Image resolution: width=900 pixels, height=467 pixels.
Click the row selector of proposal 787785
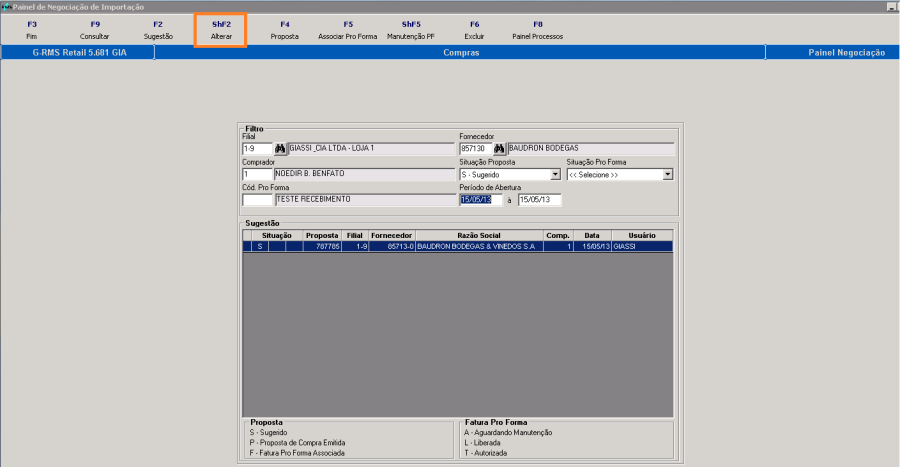[247, 246]
